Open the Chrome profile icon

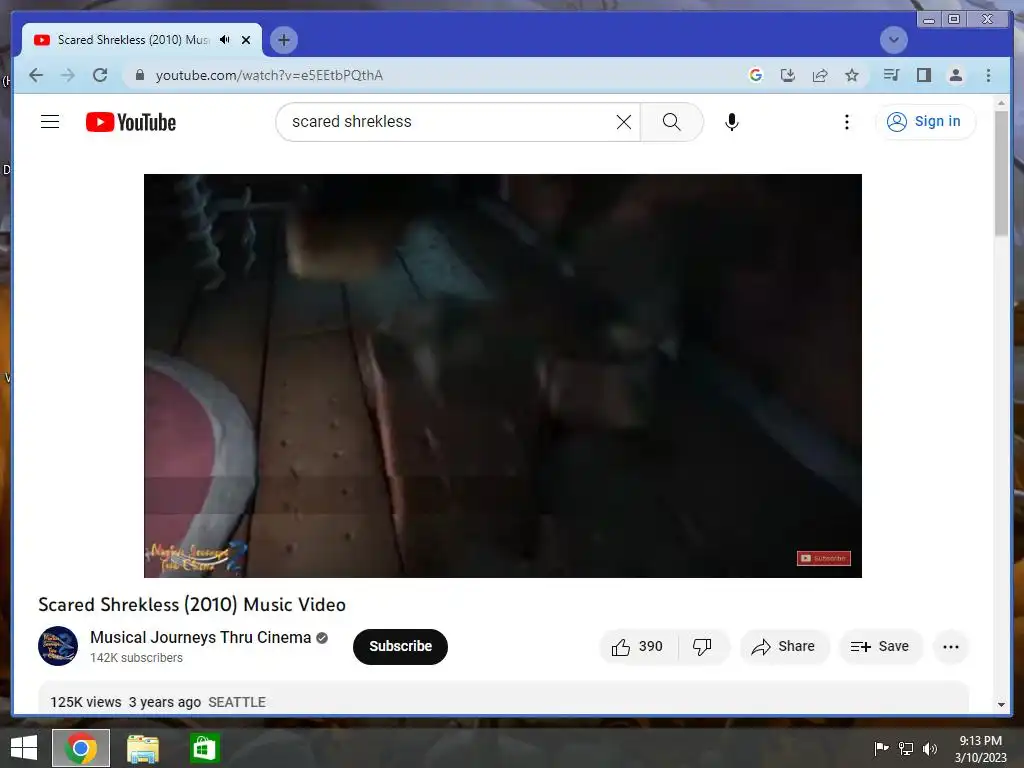[x=955, y=75]
